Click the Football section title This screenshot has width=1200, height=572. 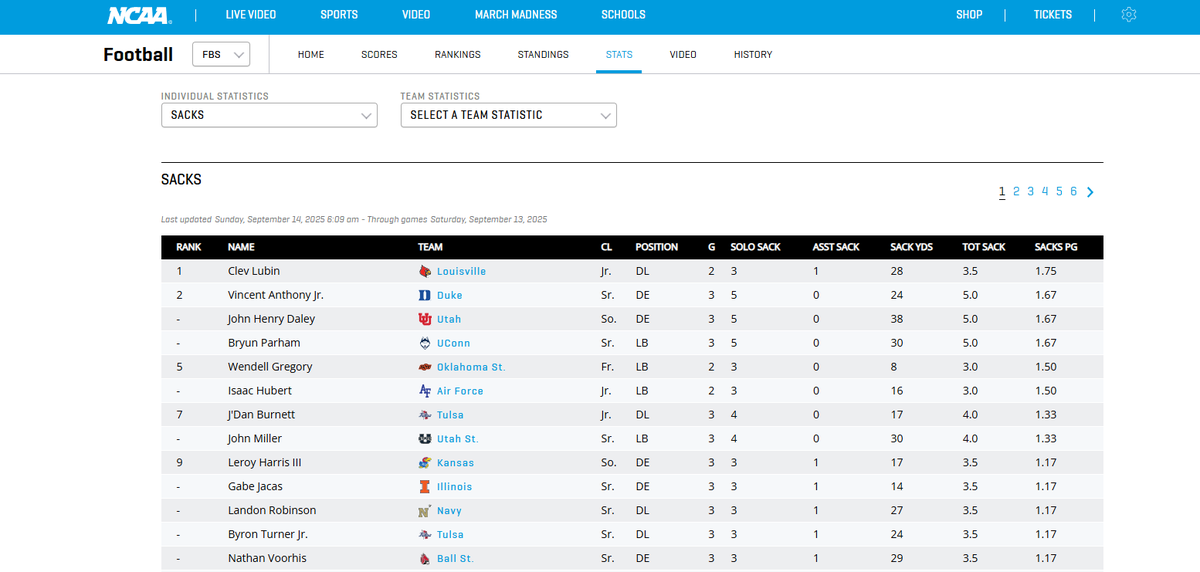pos(138,55)
